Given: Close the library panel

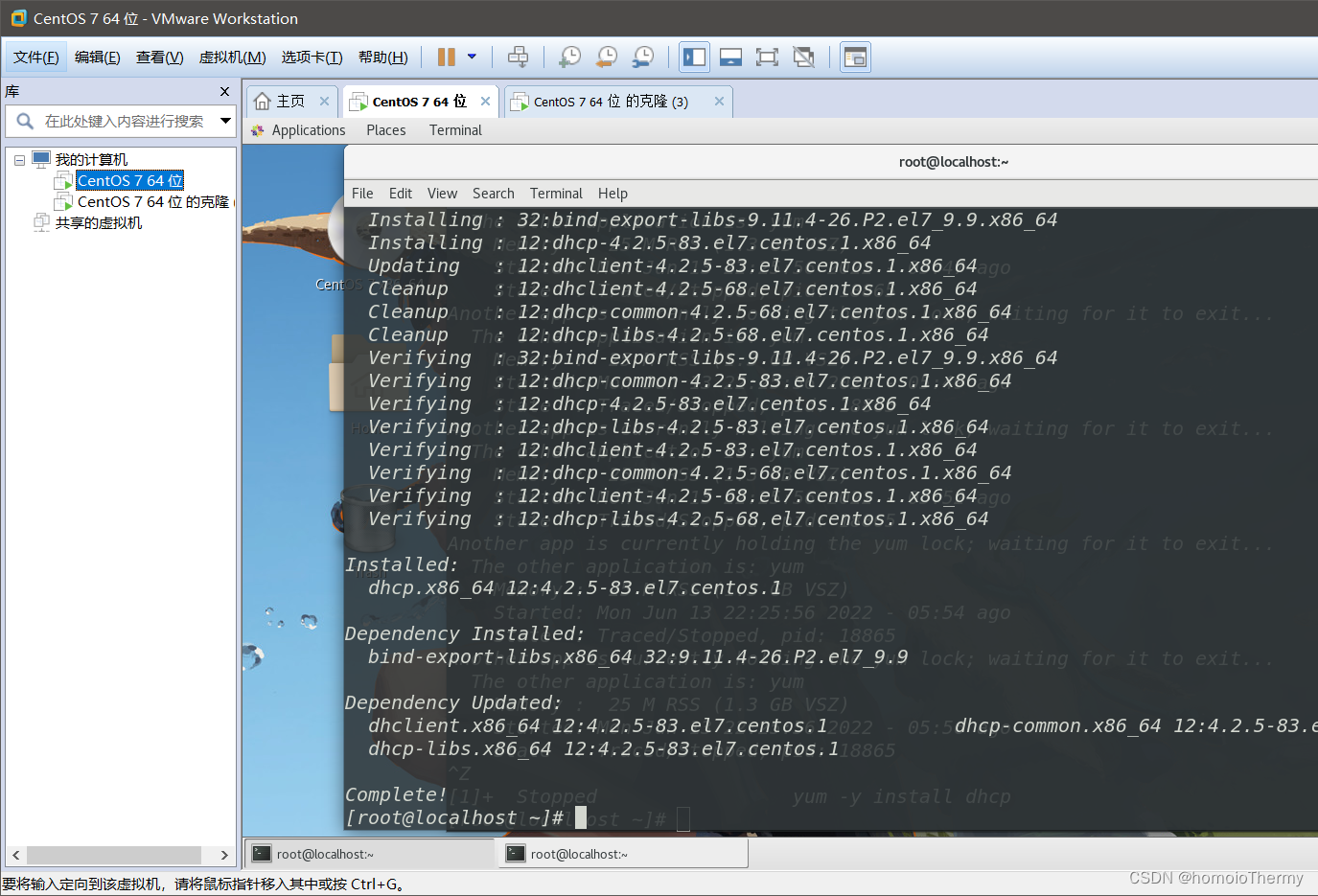Looking at the screenshot, I should pyautogui.click(x=224, y=92).
